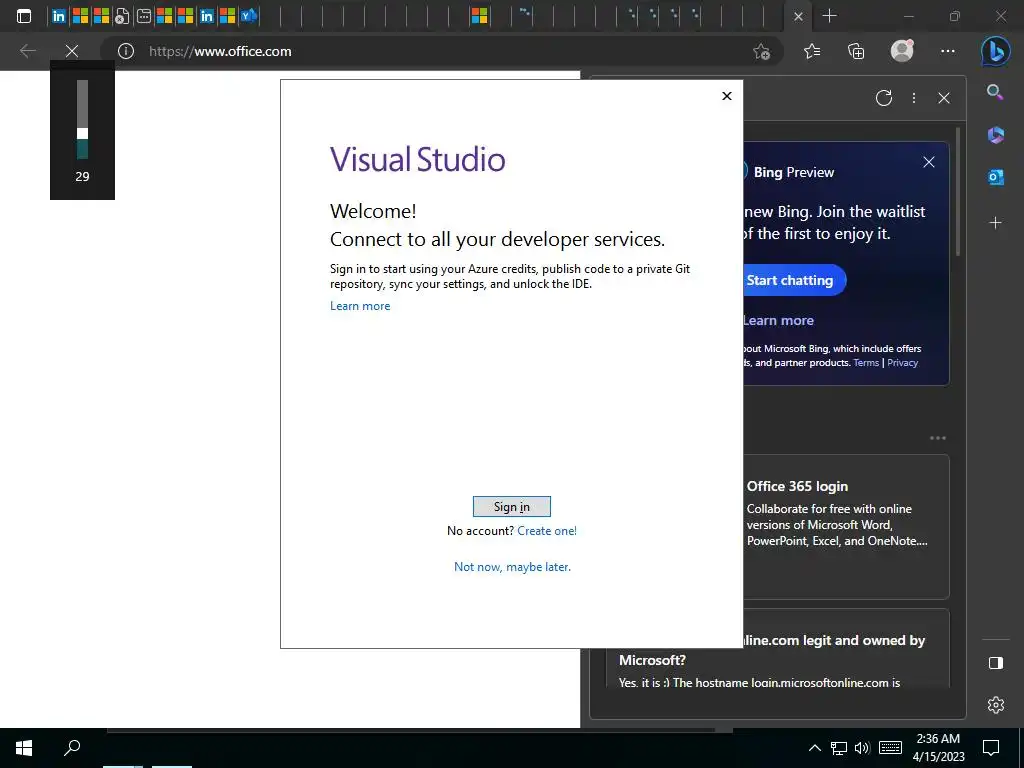Close the Visual Studio welcome dialog
Viewport: 1024px width, 768px height.
click(727, 96)
